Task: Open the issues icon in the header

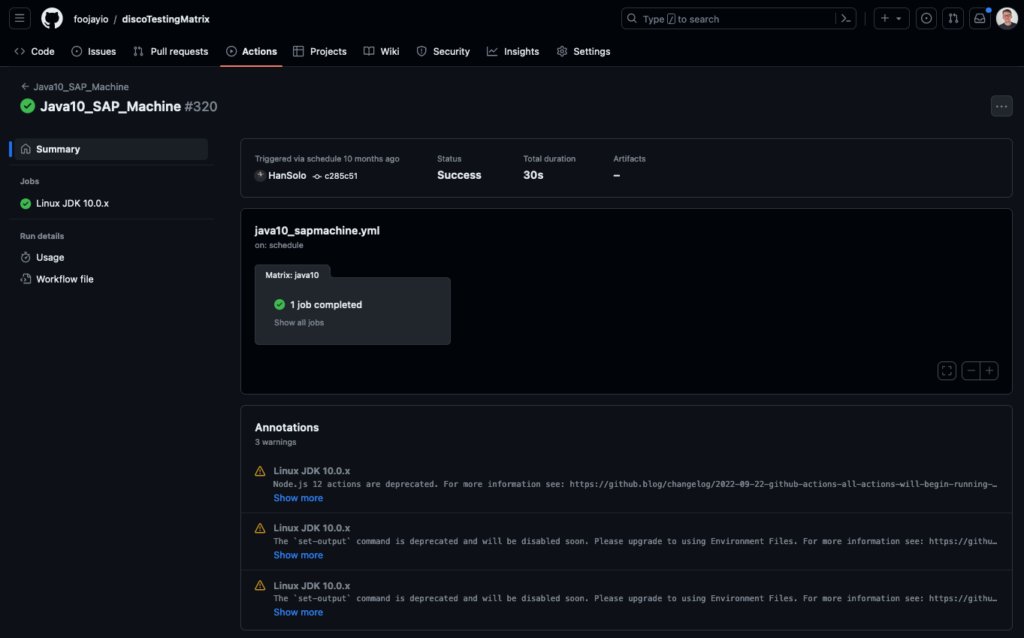Action: pyautogui.click(x=926, y=18)
